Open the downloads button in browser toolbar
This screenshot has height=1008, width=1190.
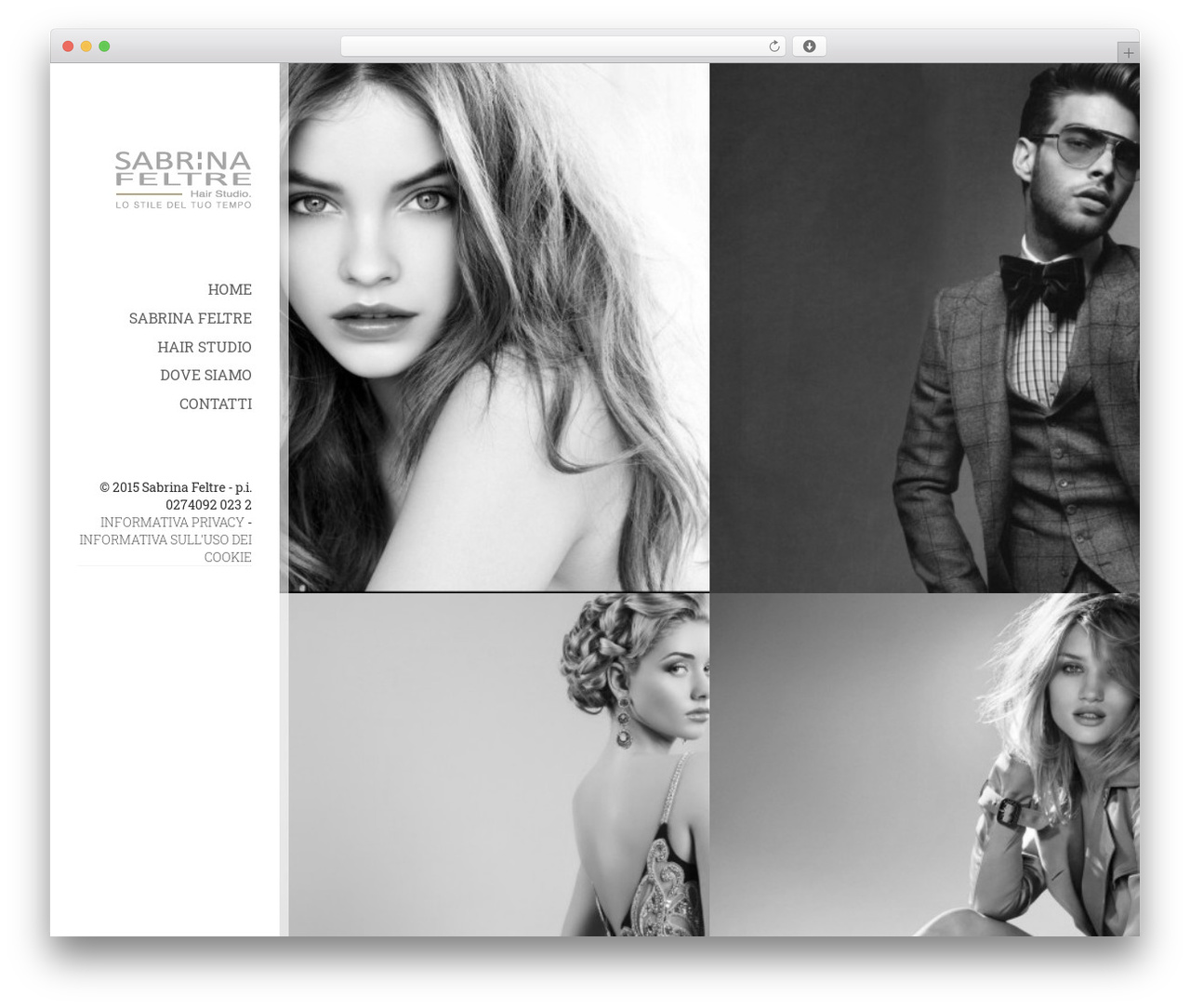point(809,46)
